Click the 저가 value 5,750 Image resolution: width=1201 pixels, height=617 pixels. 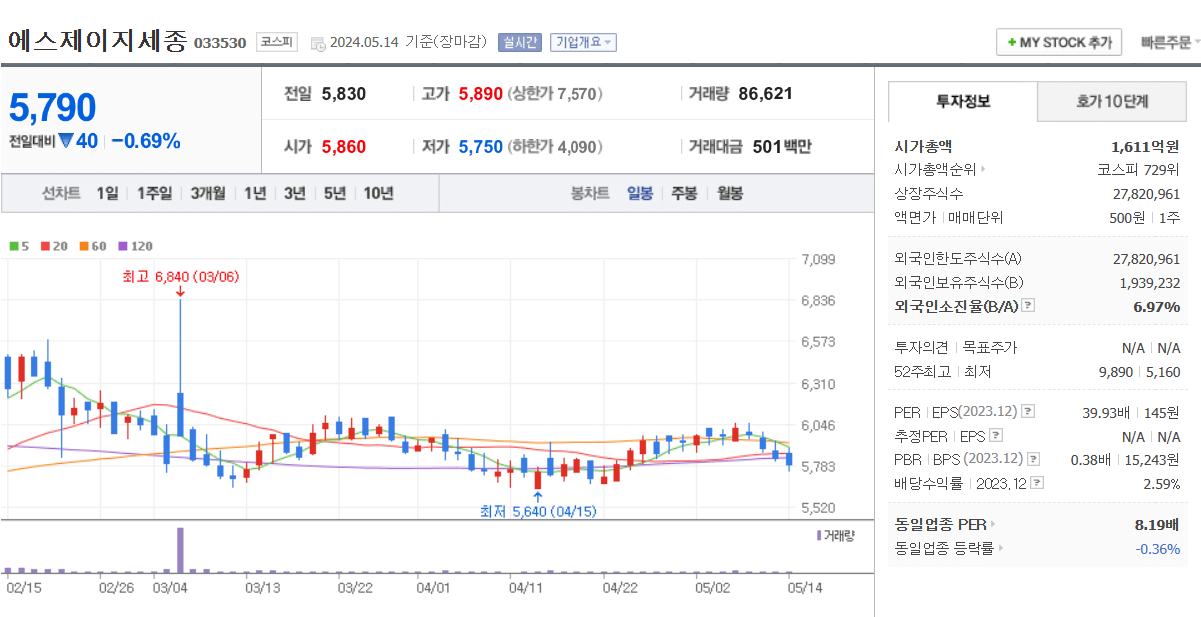pos(481,147)
